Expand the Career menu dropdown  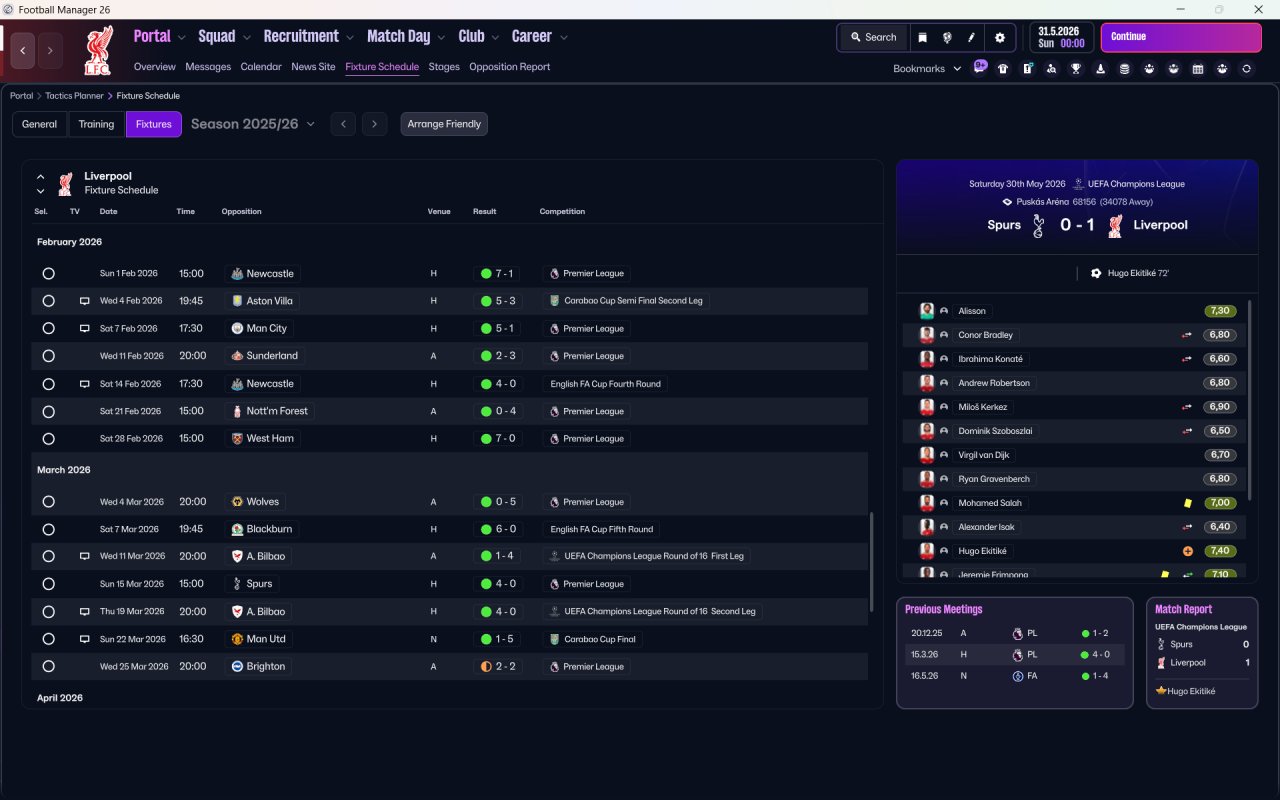point(563,37)
